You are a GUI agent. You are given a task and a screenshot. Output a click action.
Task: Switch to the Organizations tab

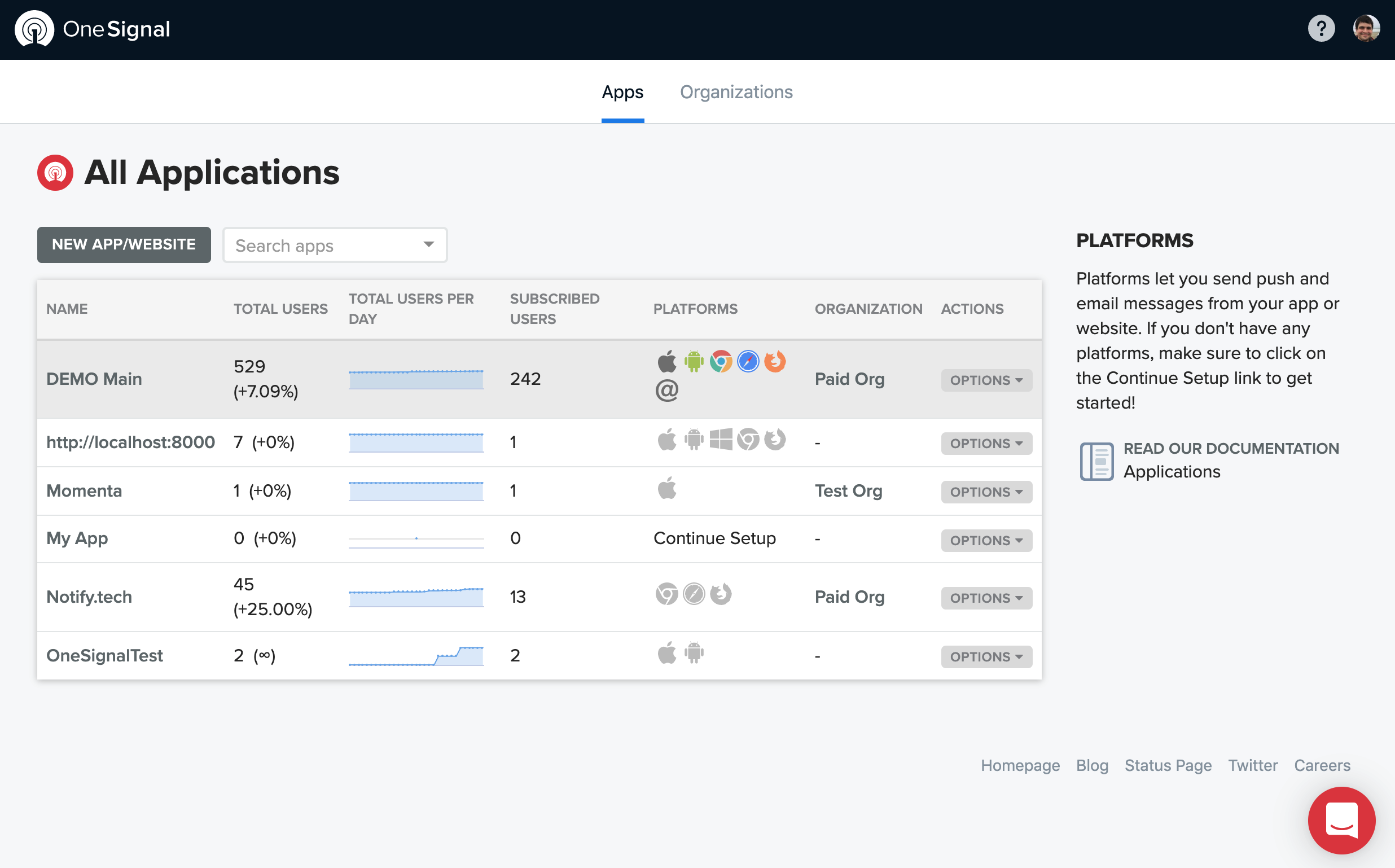[736, 92]
